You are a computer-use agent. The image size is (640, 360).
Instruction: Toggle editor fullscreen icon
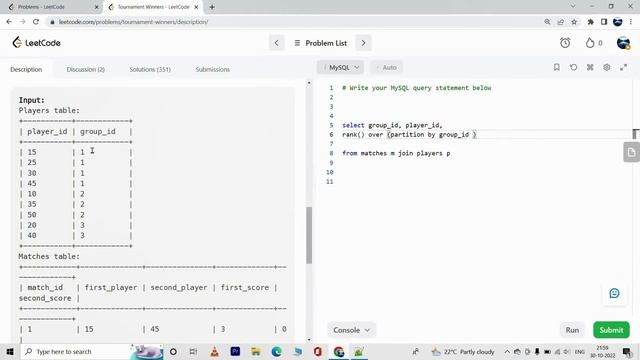[x=623, y=67]
